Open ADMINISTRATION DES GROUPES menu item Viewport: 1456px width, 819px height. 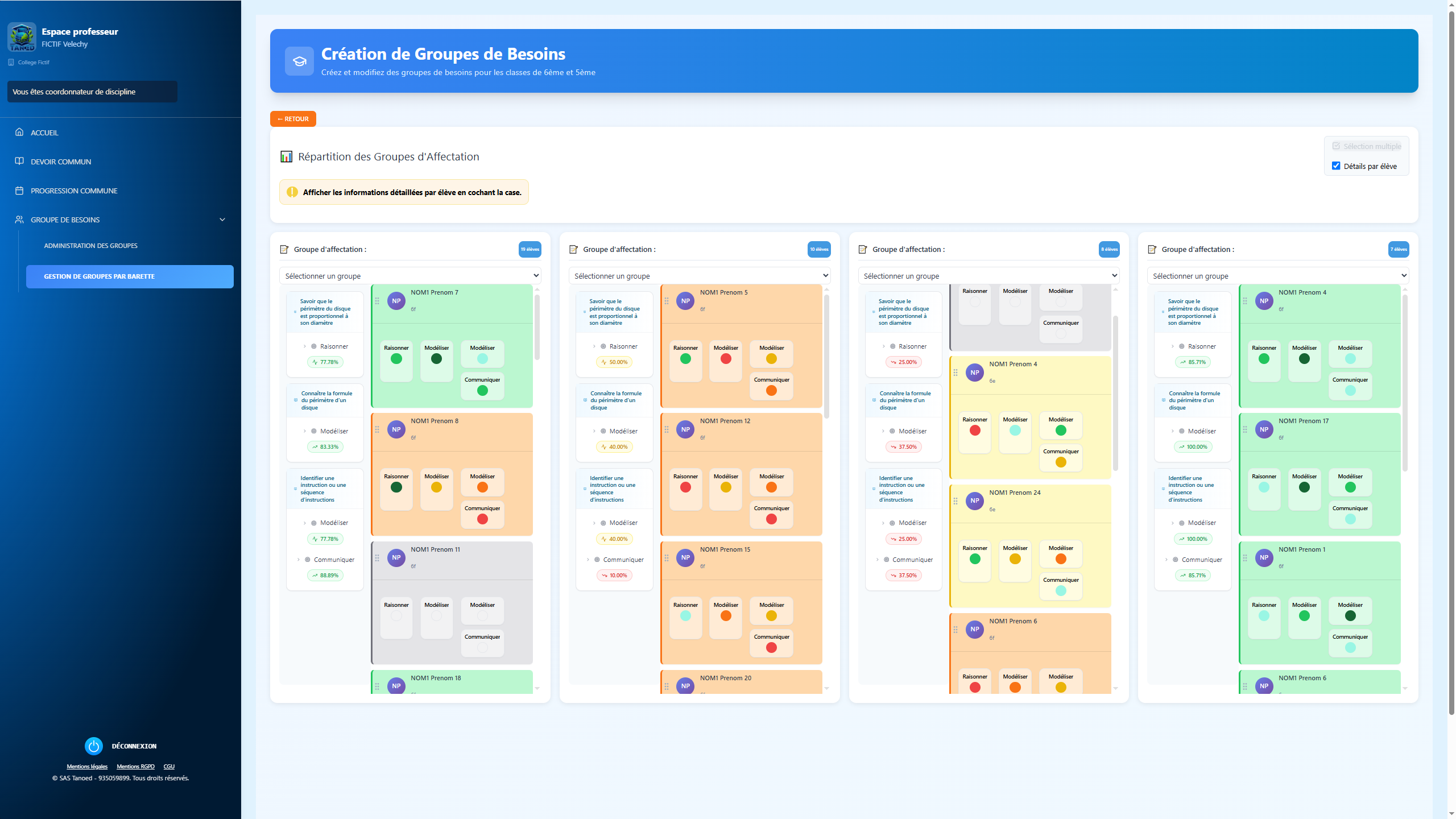pos(90,246)
